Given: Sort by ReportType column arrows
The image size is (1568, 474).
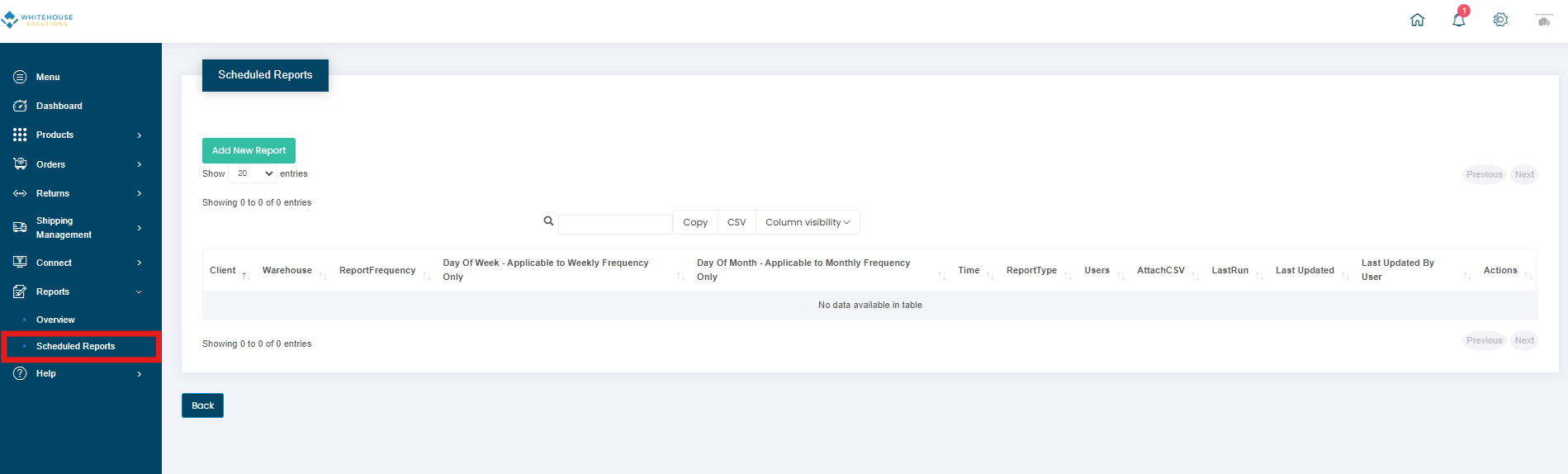Looking at the screenshot, I should click(1068, 276).
